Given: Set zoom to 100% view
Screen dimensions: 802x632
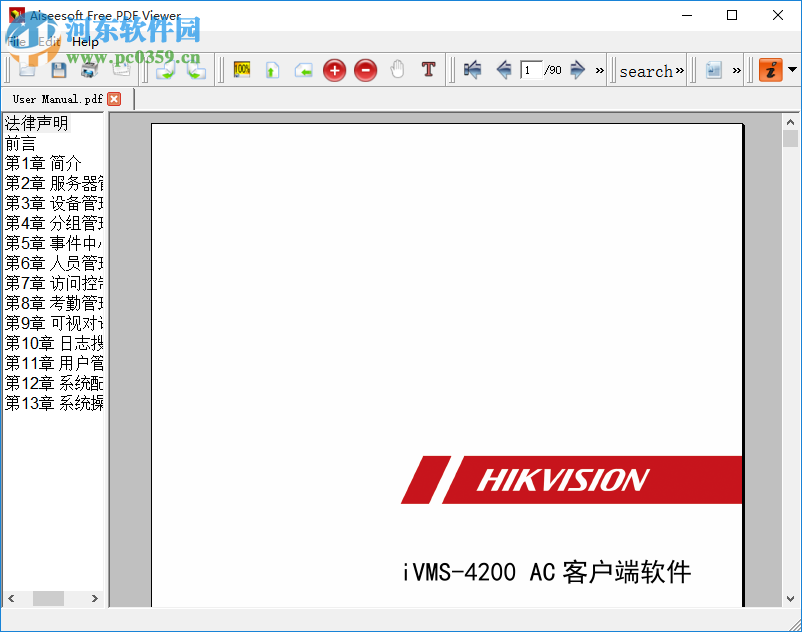Looking at the screenshot, I should [240, 70].
